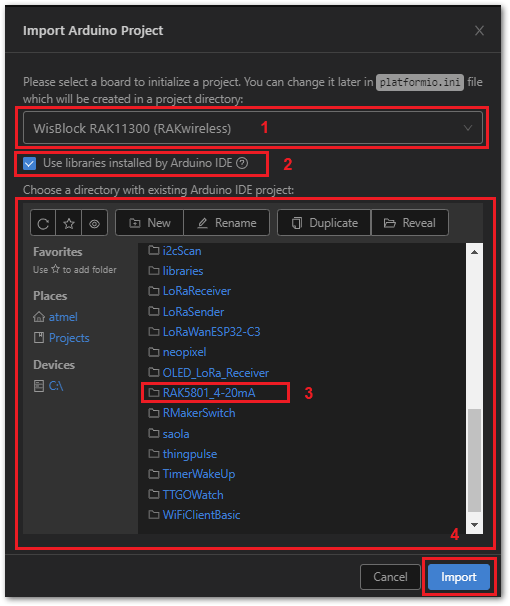
Task: Open Projects place in sidebar
Action: point(69,338)
